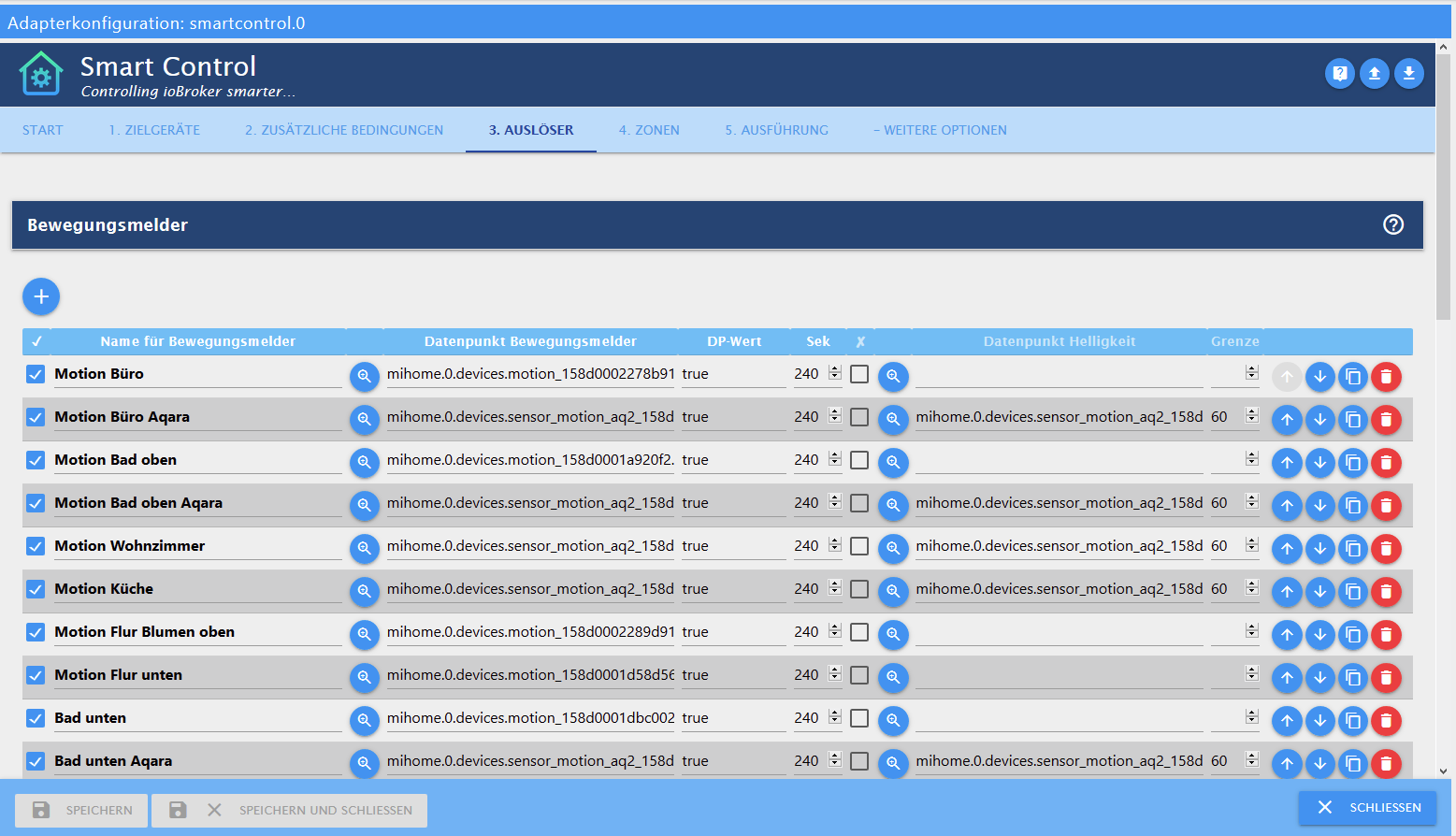
Task: Enable the X checkbox for Motion Wohnzimmer
Action: click(x=859, y=546)
